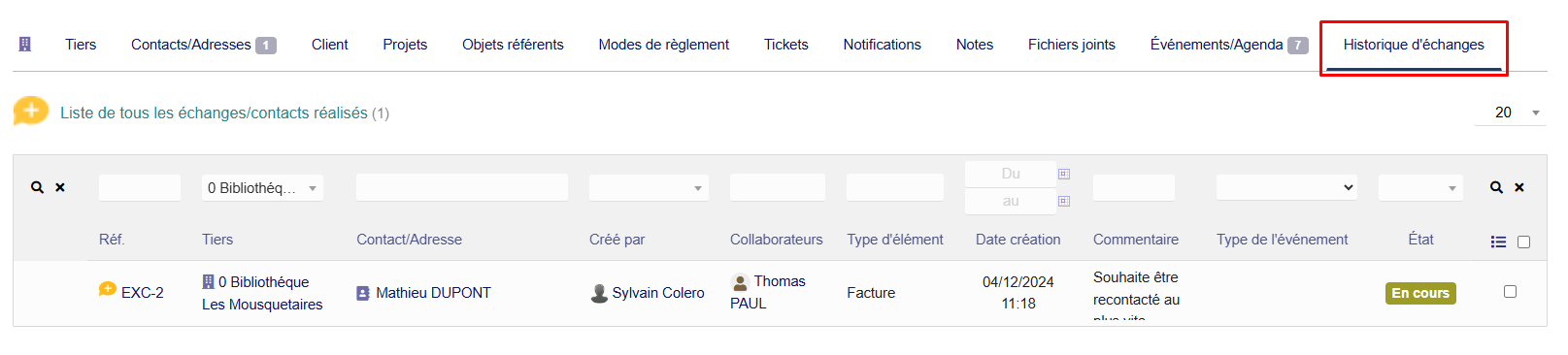Switch to the Événements/Agenda tab
The image size is (1568, 355).
1229,45
